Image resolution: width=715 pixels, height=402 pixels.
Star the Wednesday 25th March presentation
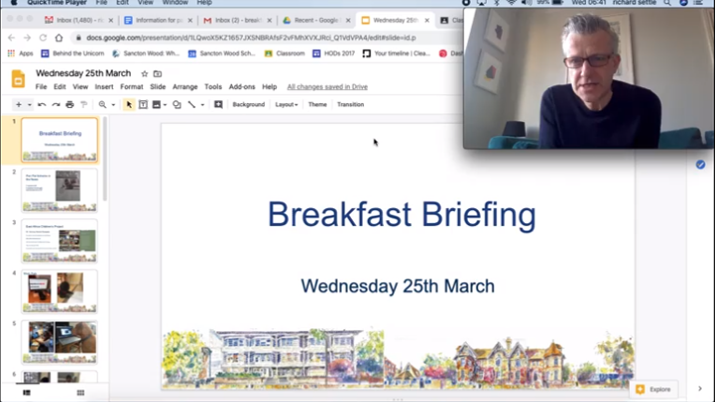pyautogui.click(x=145, y=73)
